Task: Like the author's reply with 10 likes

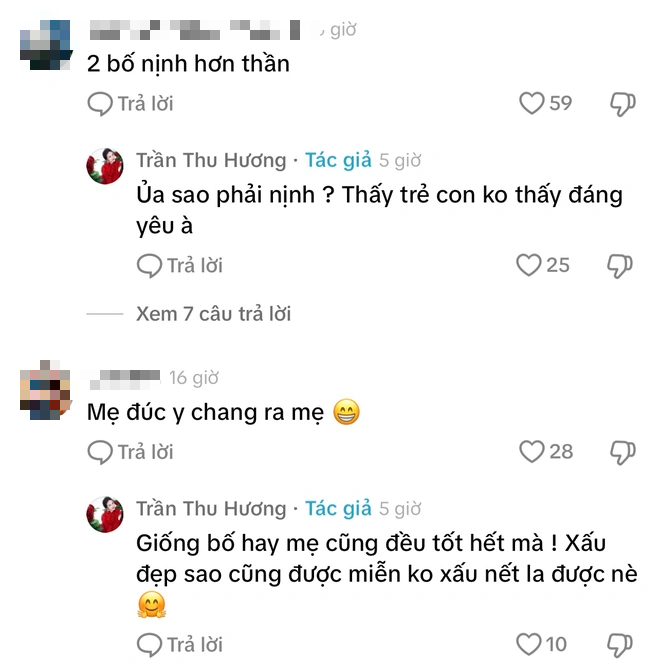Action: (528, 643)
